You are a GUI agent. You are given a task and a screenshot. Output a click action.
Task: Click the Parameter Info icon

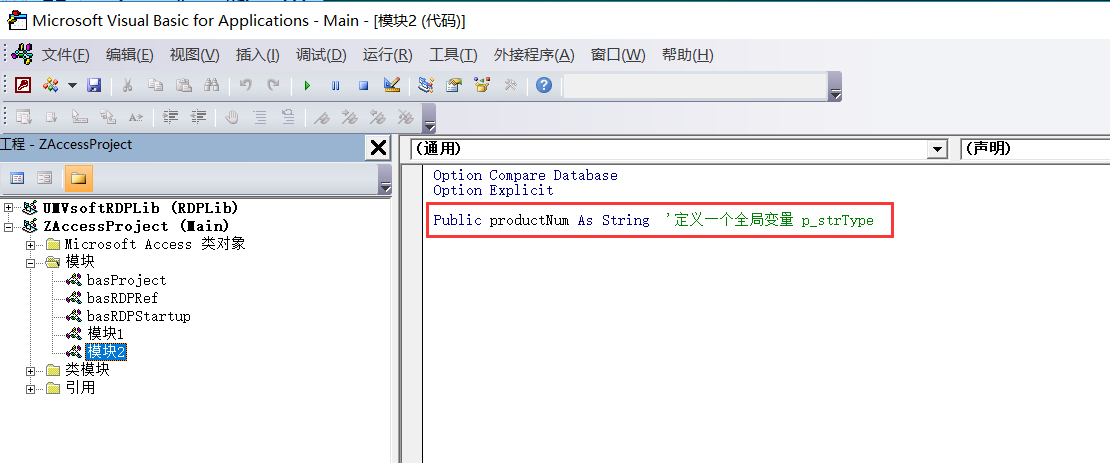tap(108, 117)
